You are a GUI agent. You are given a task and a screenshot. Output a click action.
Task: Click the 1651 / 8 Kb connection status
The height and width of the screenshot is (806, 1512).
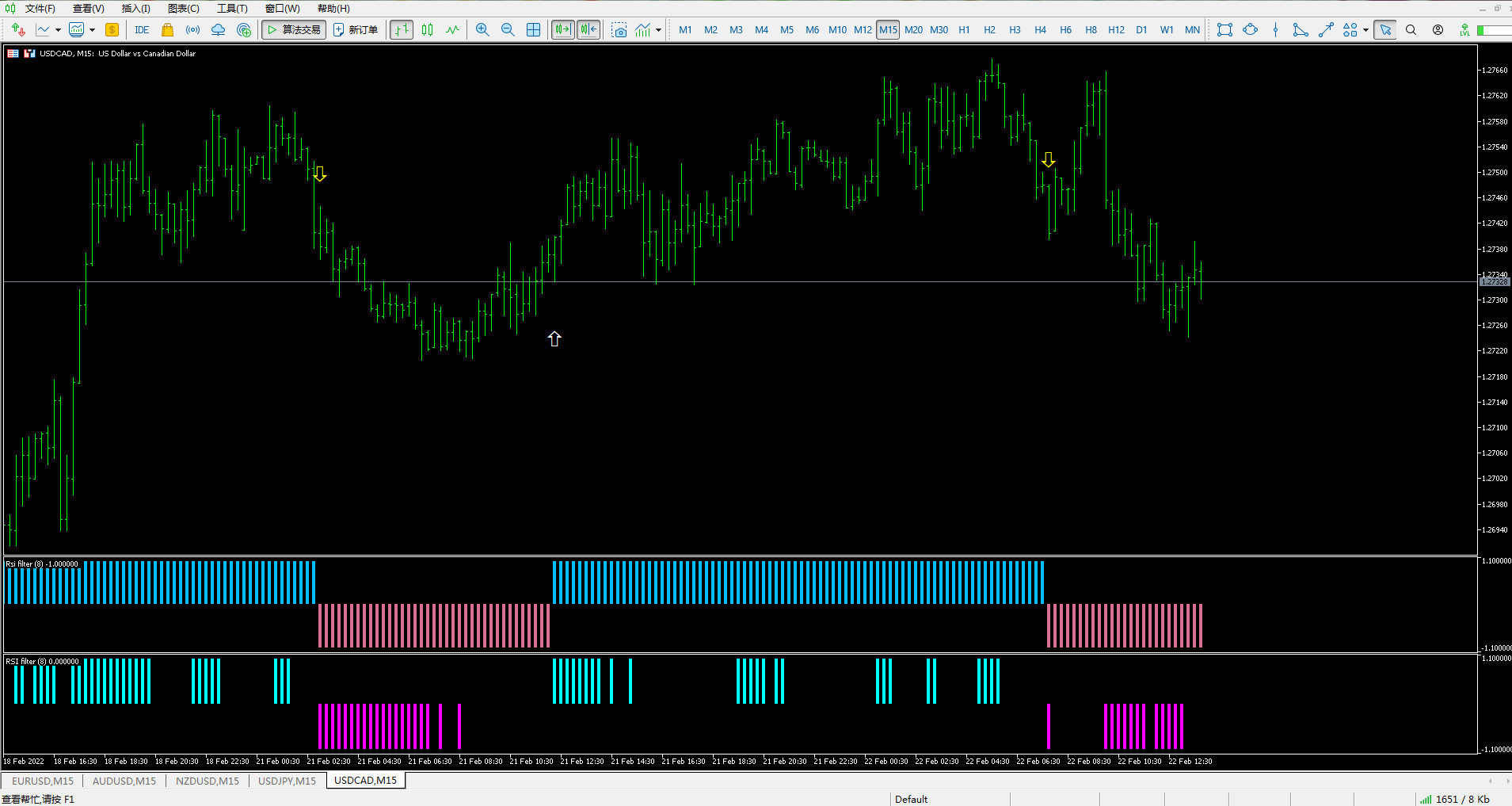click(x=1454, y=799)
